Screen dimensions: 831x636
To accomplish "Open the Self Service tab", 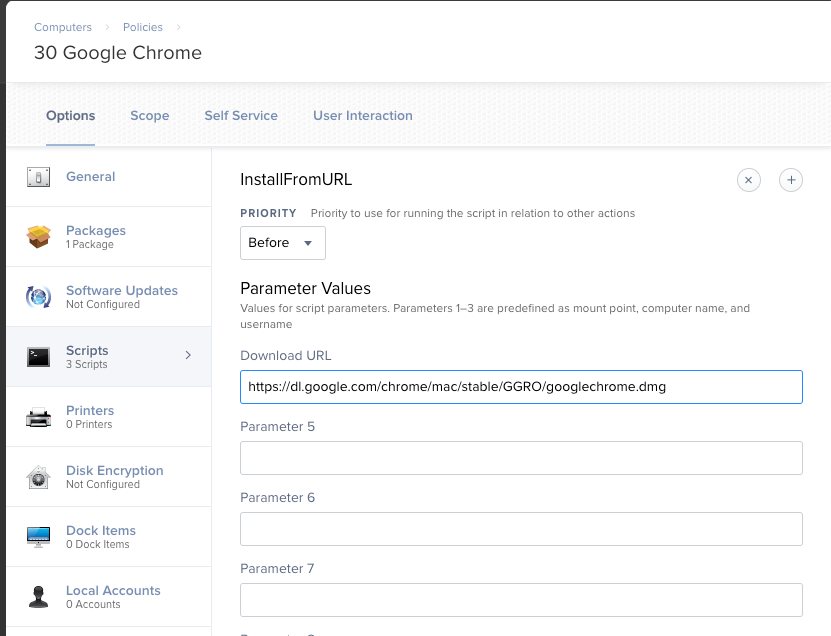I will pos(241,116).
